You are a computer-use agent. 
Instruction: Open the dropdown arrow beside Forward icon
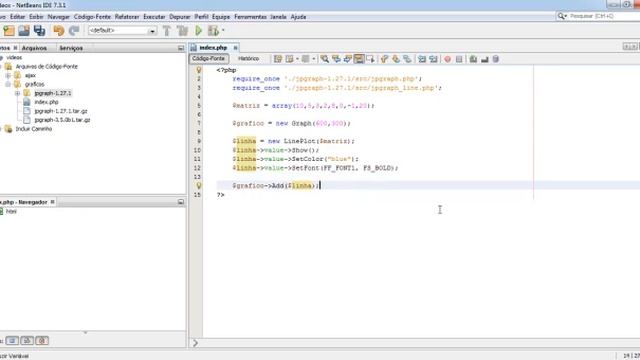[313, 59]
